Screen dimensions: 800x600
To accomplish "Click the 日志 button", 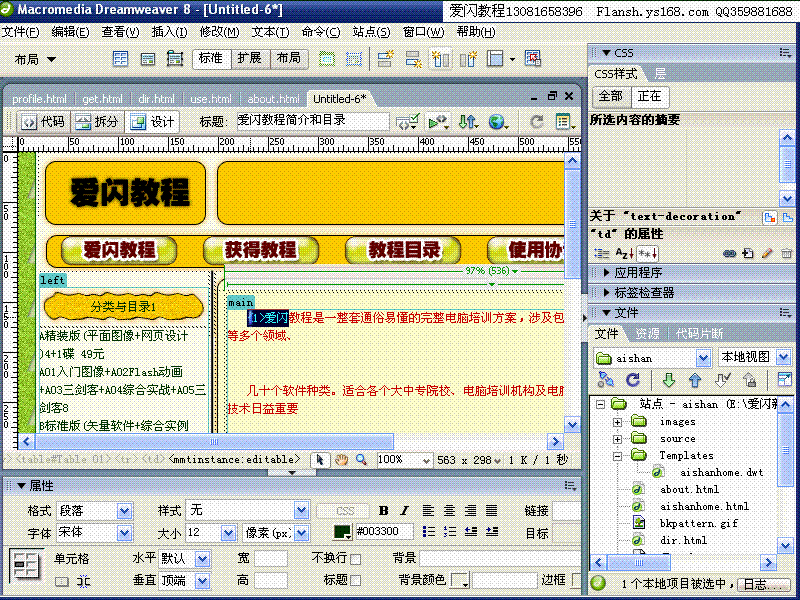I will (x=763, y=584).
